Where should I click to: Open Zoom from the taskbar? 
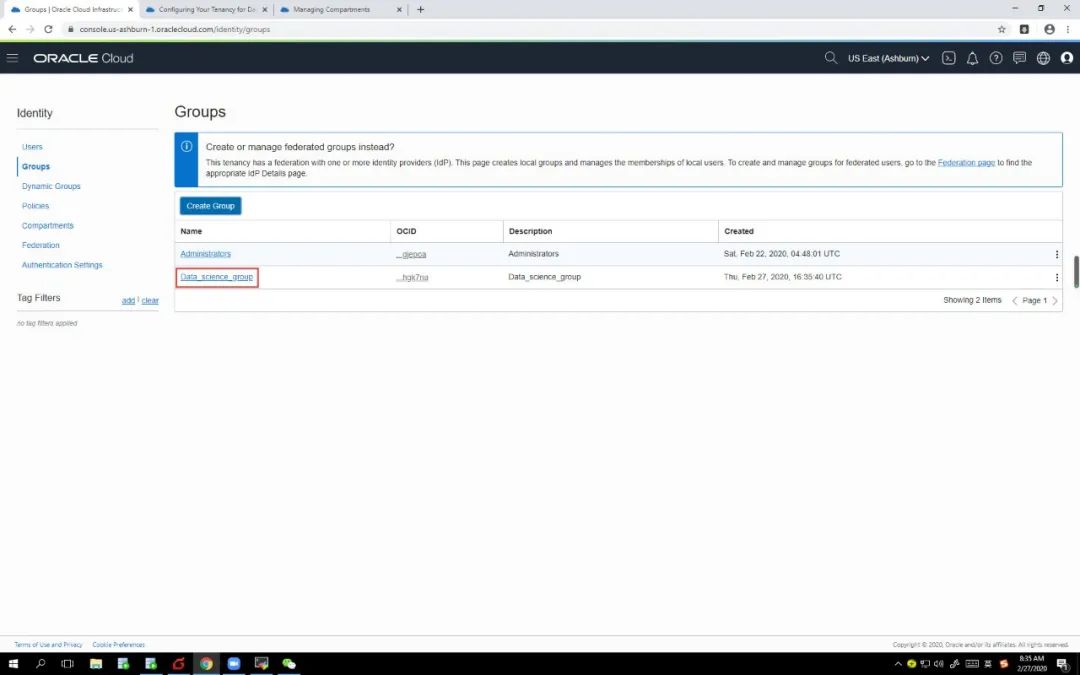point(233,664)
